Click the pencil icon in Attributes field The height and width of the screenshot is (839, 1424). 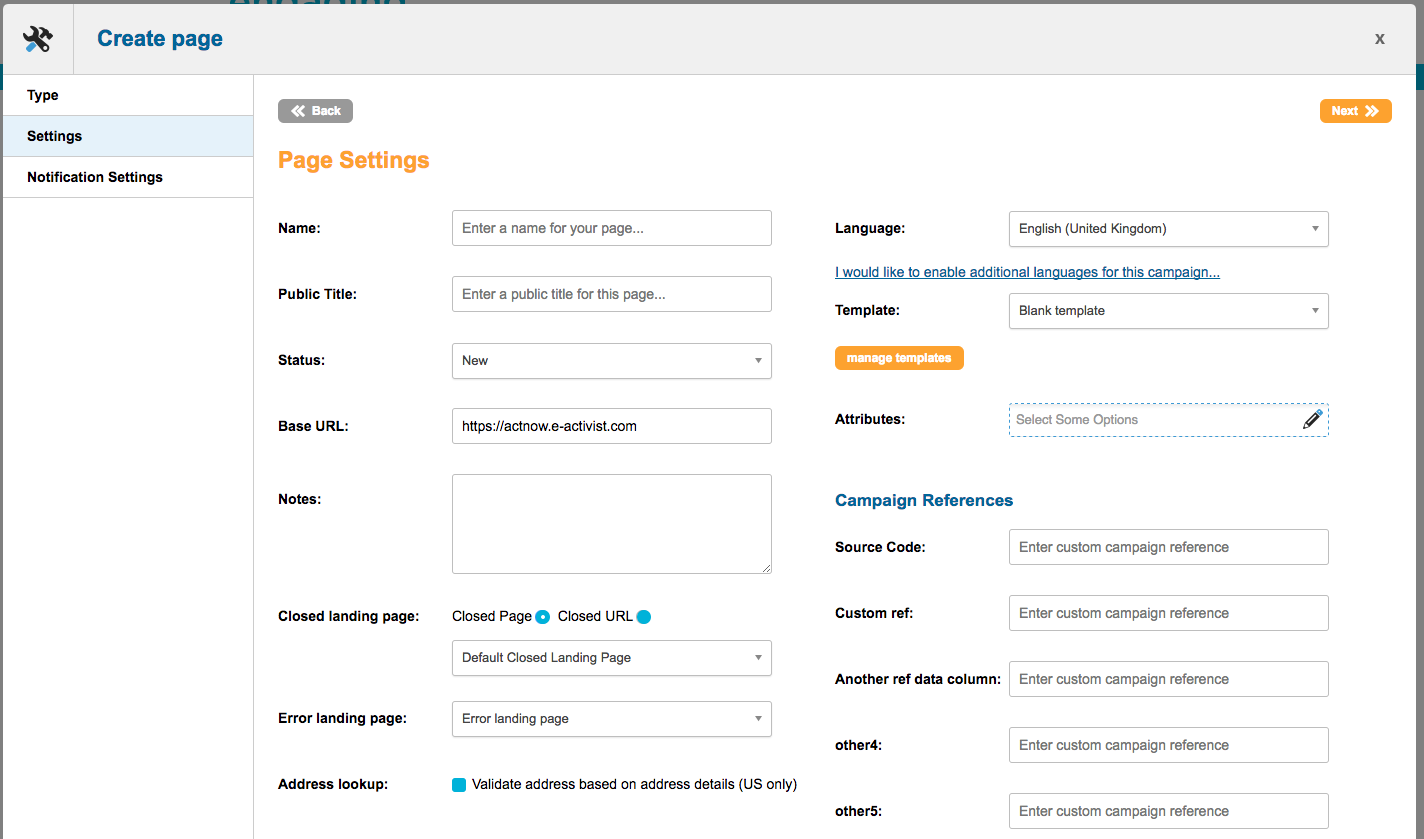tap(1312, 420)
